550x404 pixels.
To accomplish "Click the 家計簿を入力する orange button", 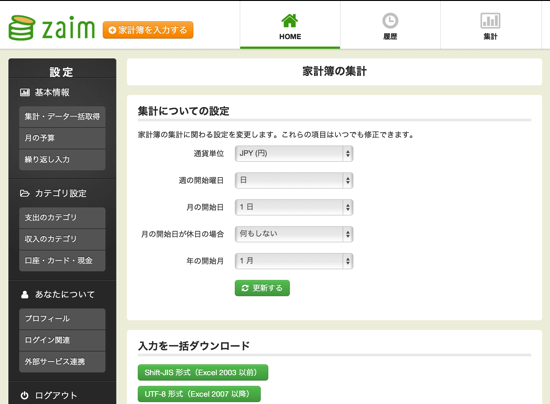I will click(148, 30).
